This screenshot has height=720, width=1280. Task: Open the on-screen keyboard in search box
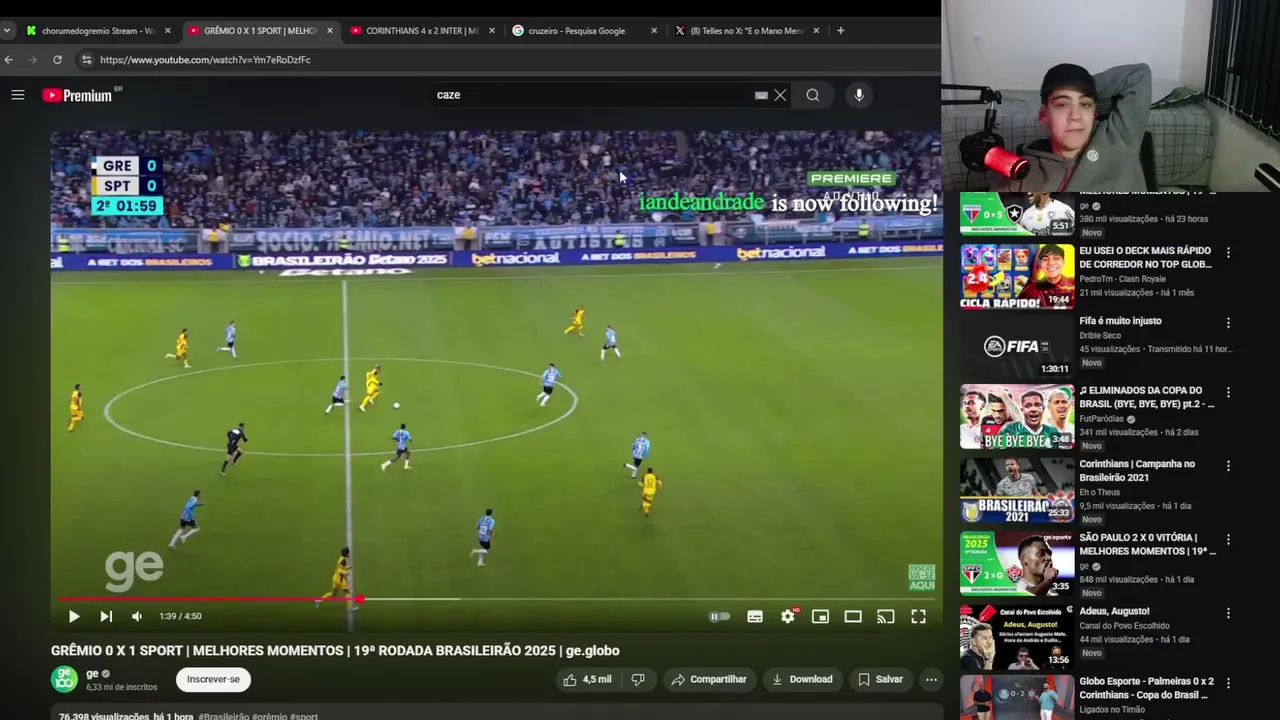pos(761,95)
